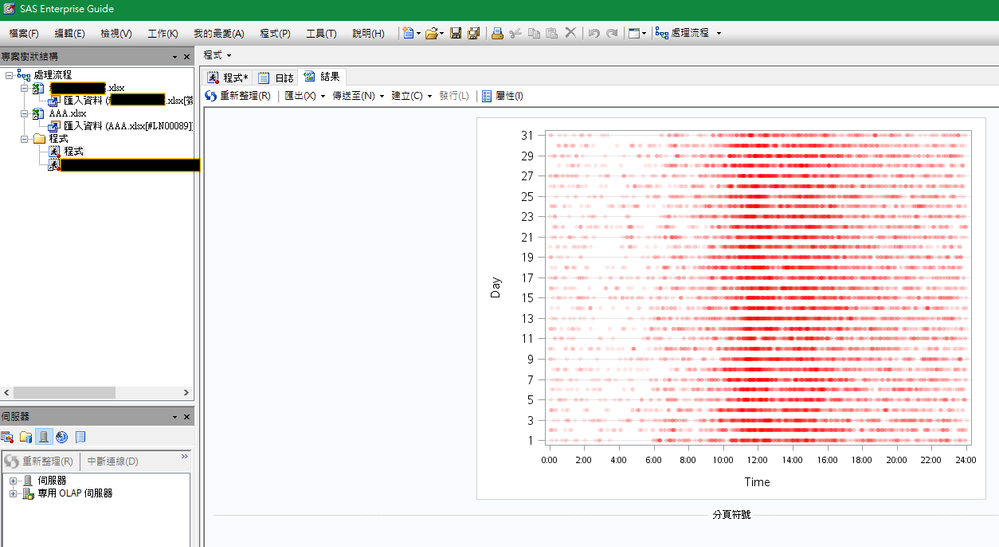
Task: Click the project tree scroll left arrow
Action: pyautogui.click(x=6, y=392)
